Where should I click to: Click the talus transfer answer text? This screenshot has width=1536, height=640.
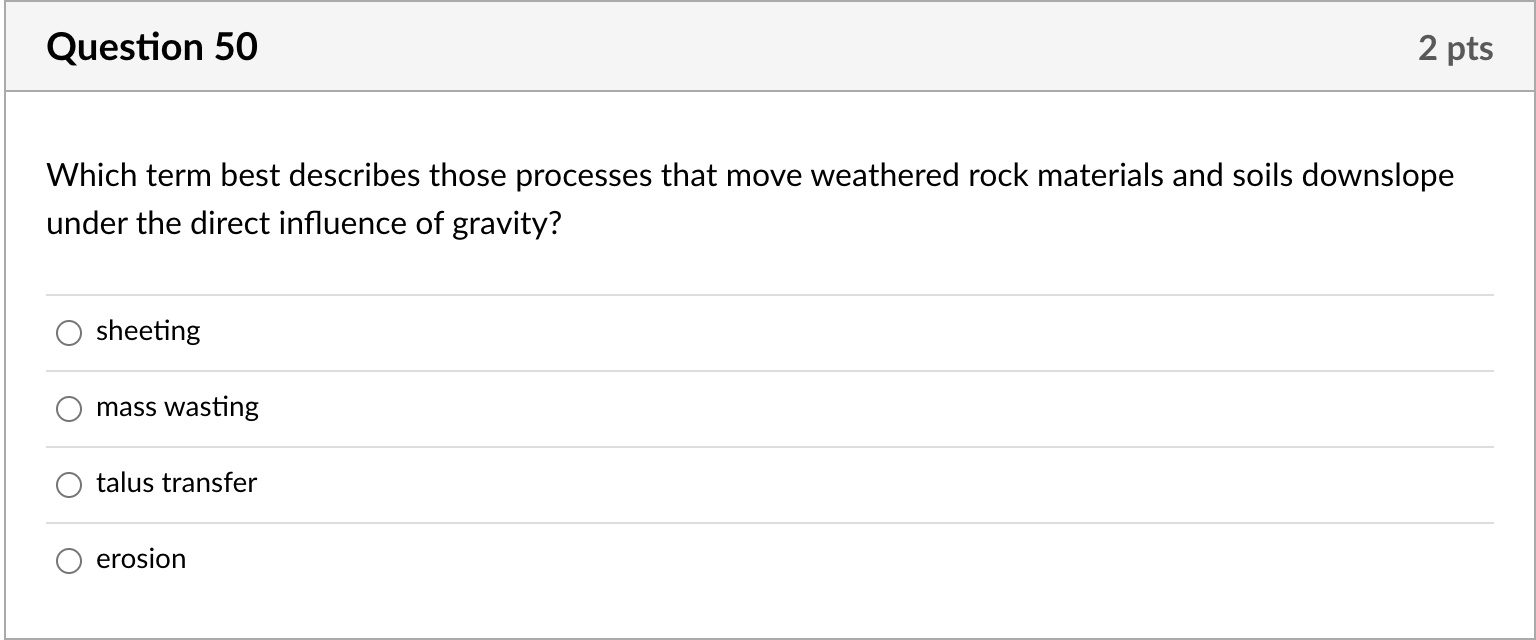[x=176, y=483]
